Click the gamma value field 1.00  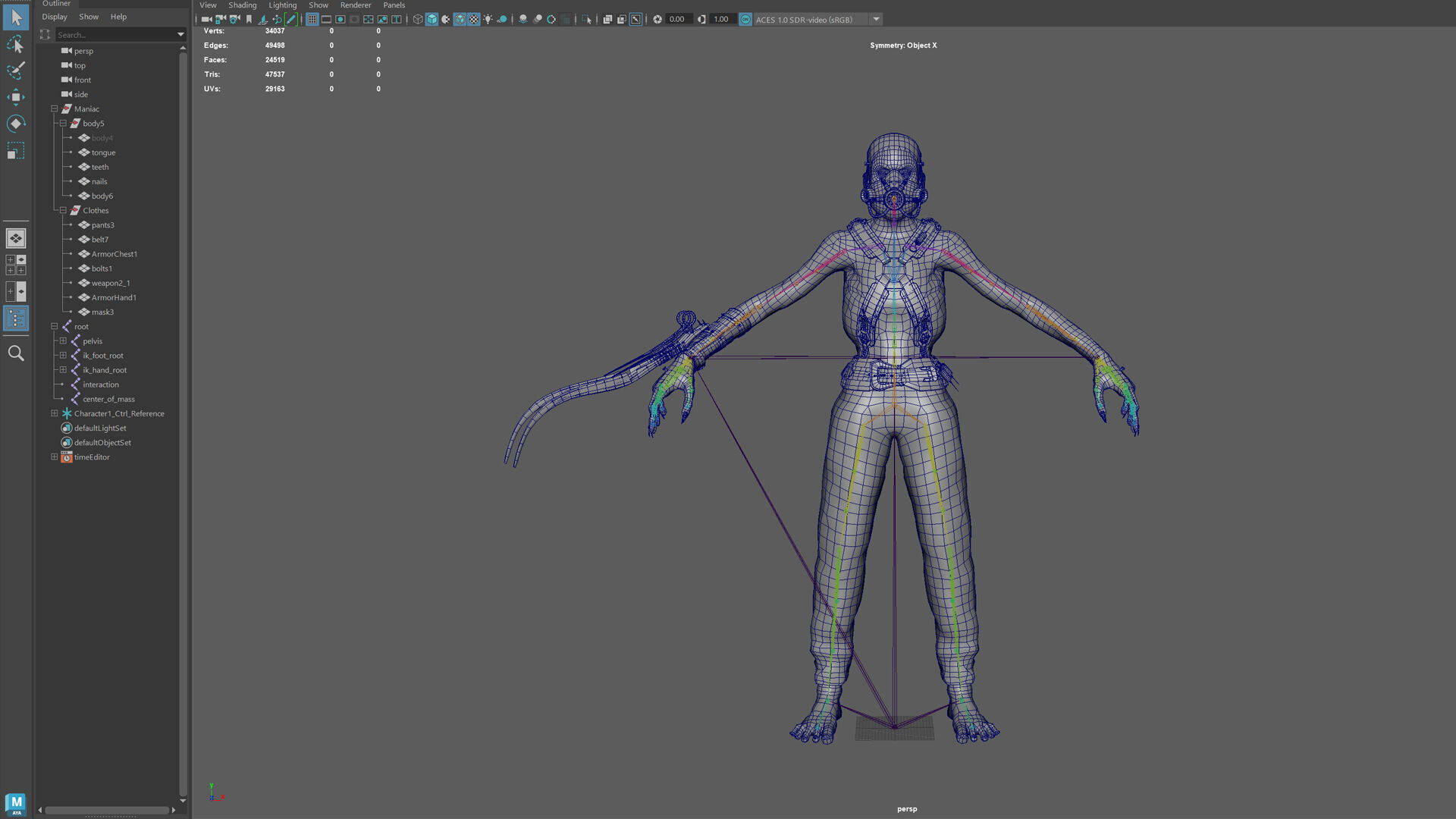click(722, 19)
